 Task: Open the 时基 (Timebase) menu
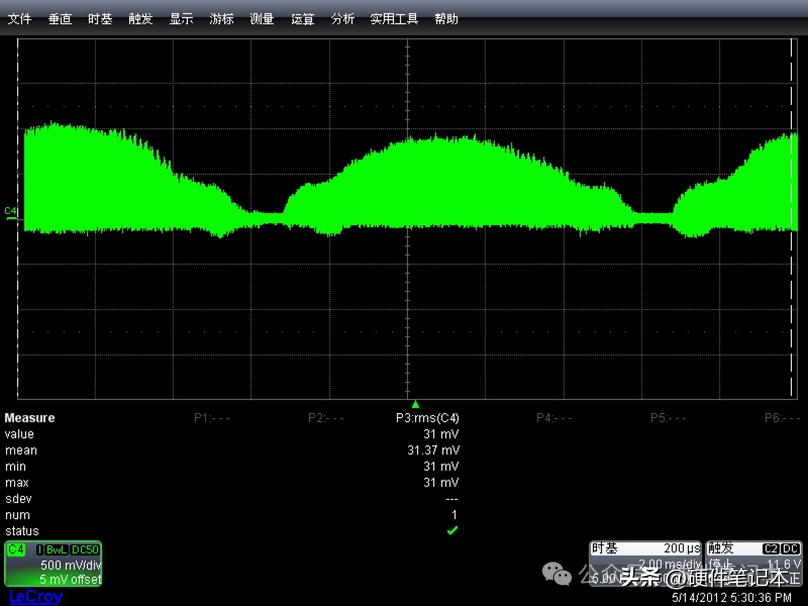coord(100,19)
